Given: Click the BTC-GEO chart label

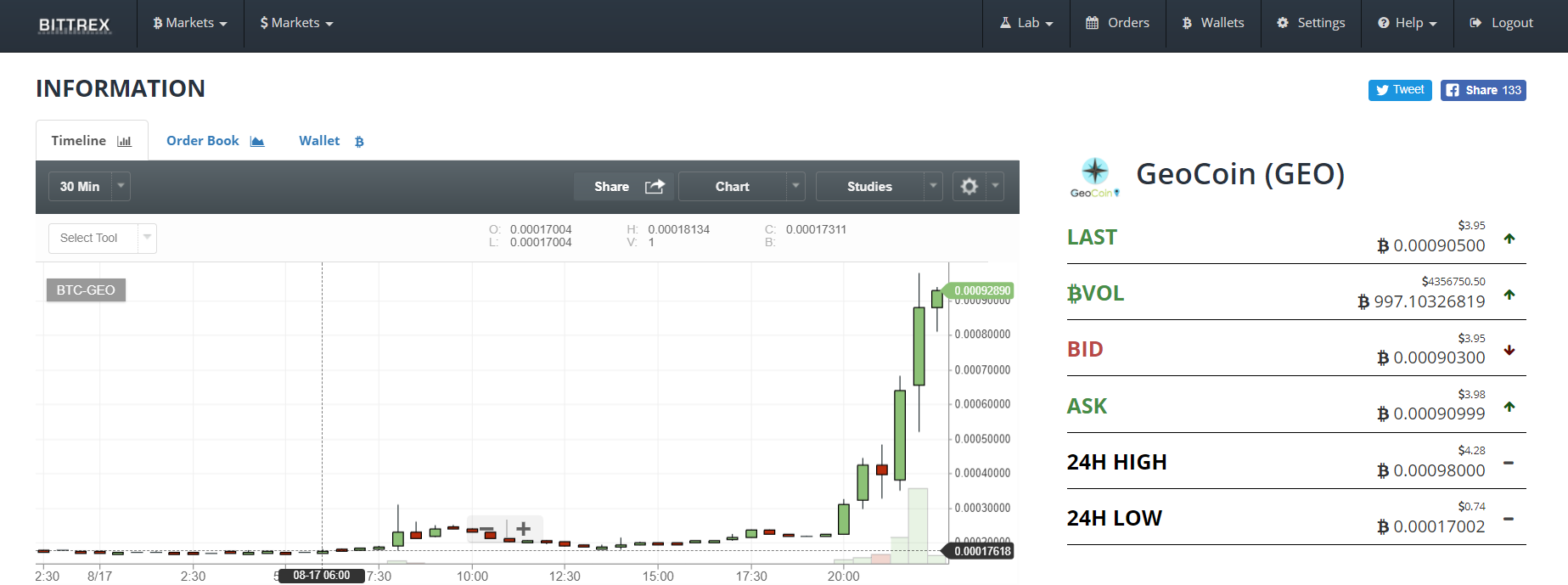Looking at the screenshot, I should pyautogui.click(x=86, y=290).
